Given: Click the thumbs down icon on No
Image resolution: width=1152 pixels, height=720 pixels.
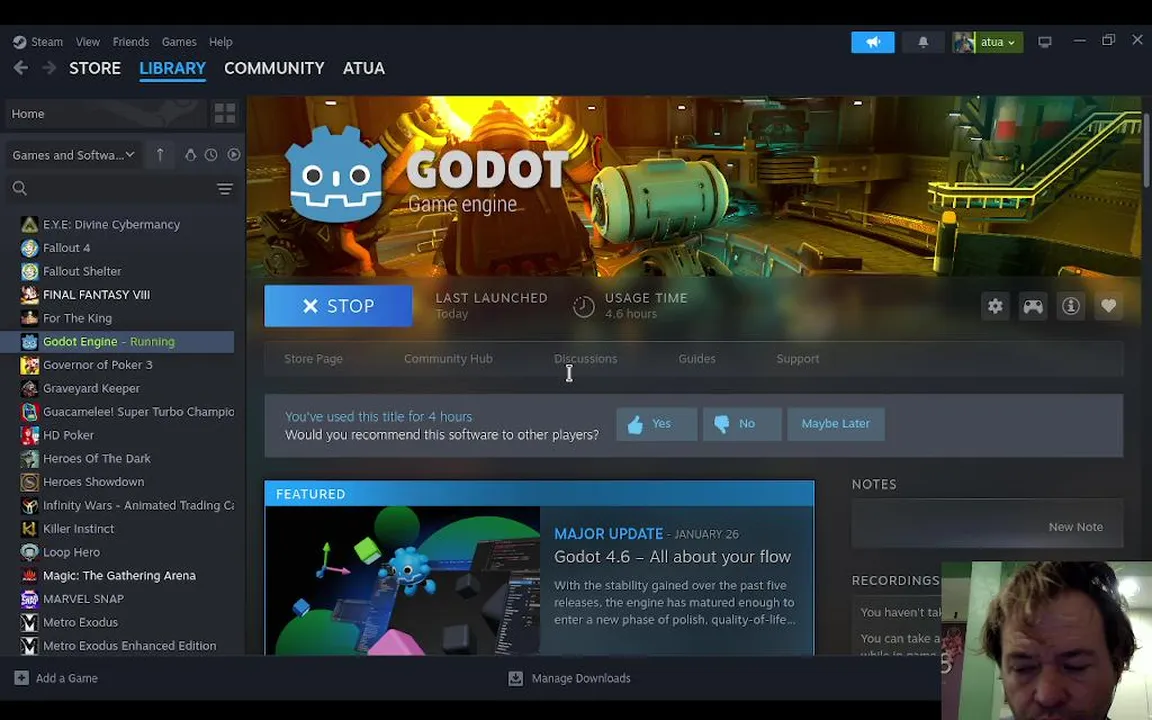Looking at the screenshot, I should click(721, 424).
